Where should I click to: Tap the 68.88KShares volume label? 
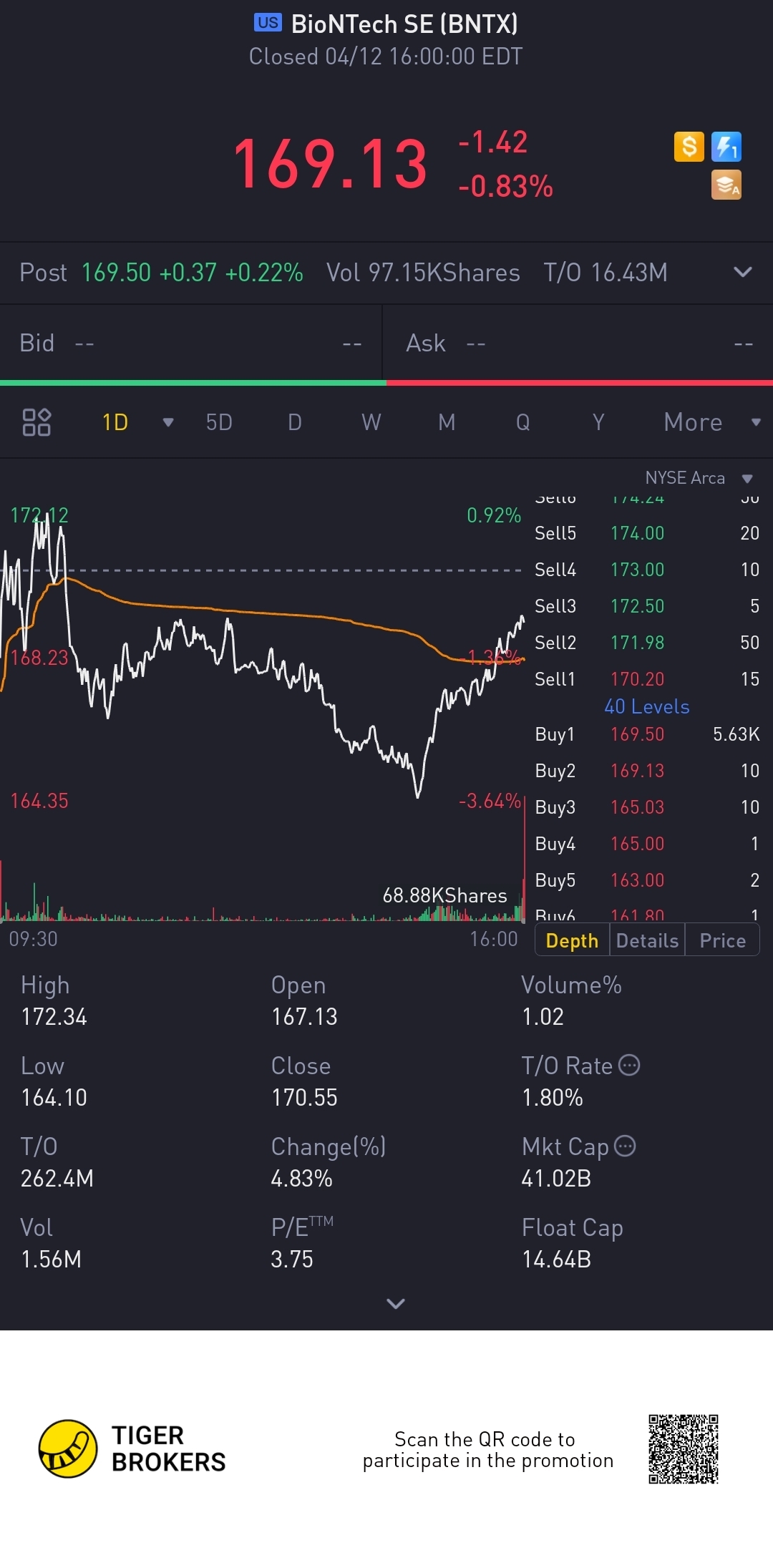pos(444,895)
